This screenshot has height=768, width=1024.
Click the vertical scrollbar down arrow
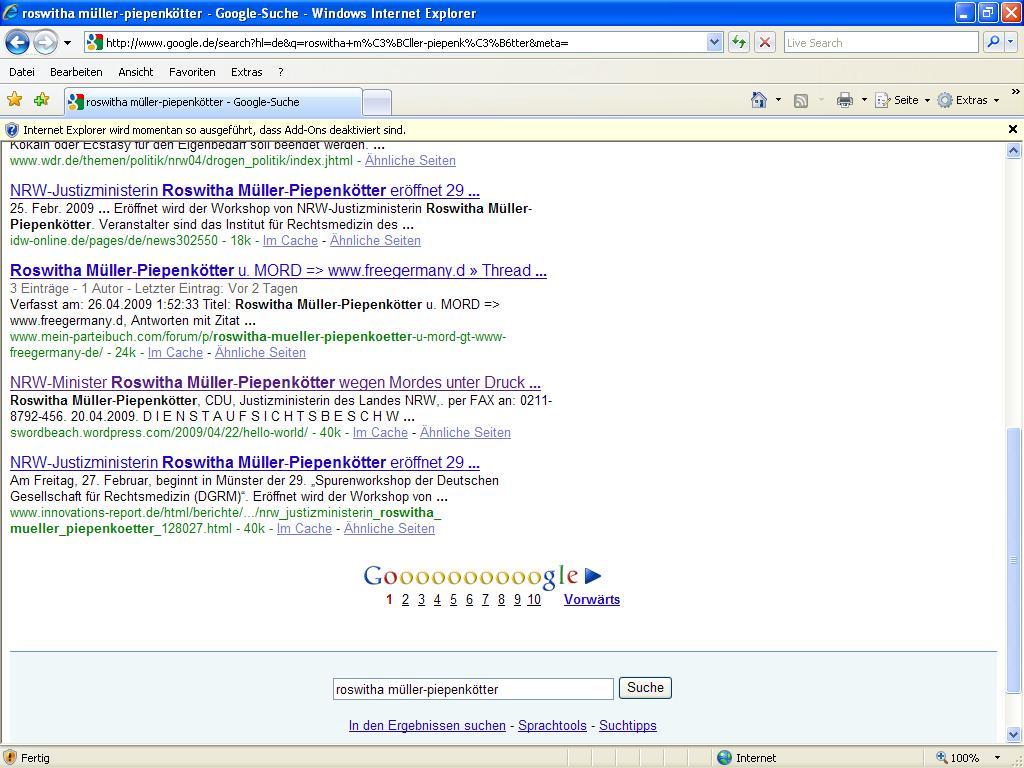tap(1014, 735)
